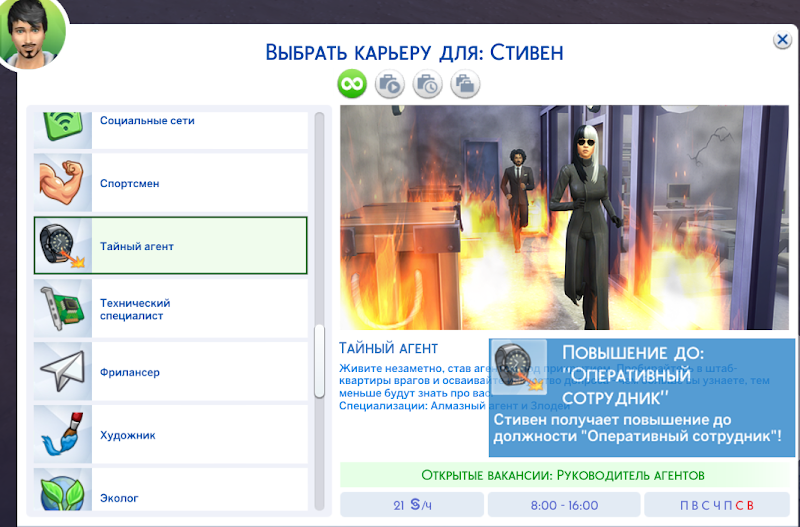The image size is (800, 527).
Task: Filter careers by briefcase with clock icon
Action: (x=428, y=84)
